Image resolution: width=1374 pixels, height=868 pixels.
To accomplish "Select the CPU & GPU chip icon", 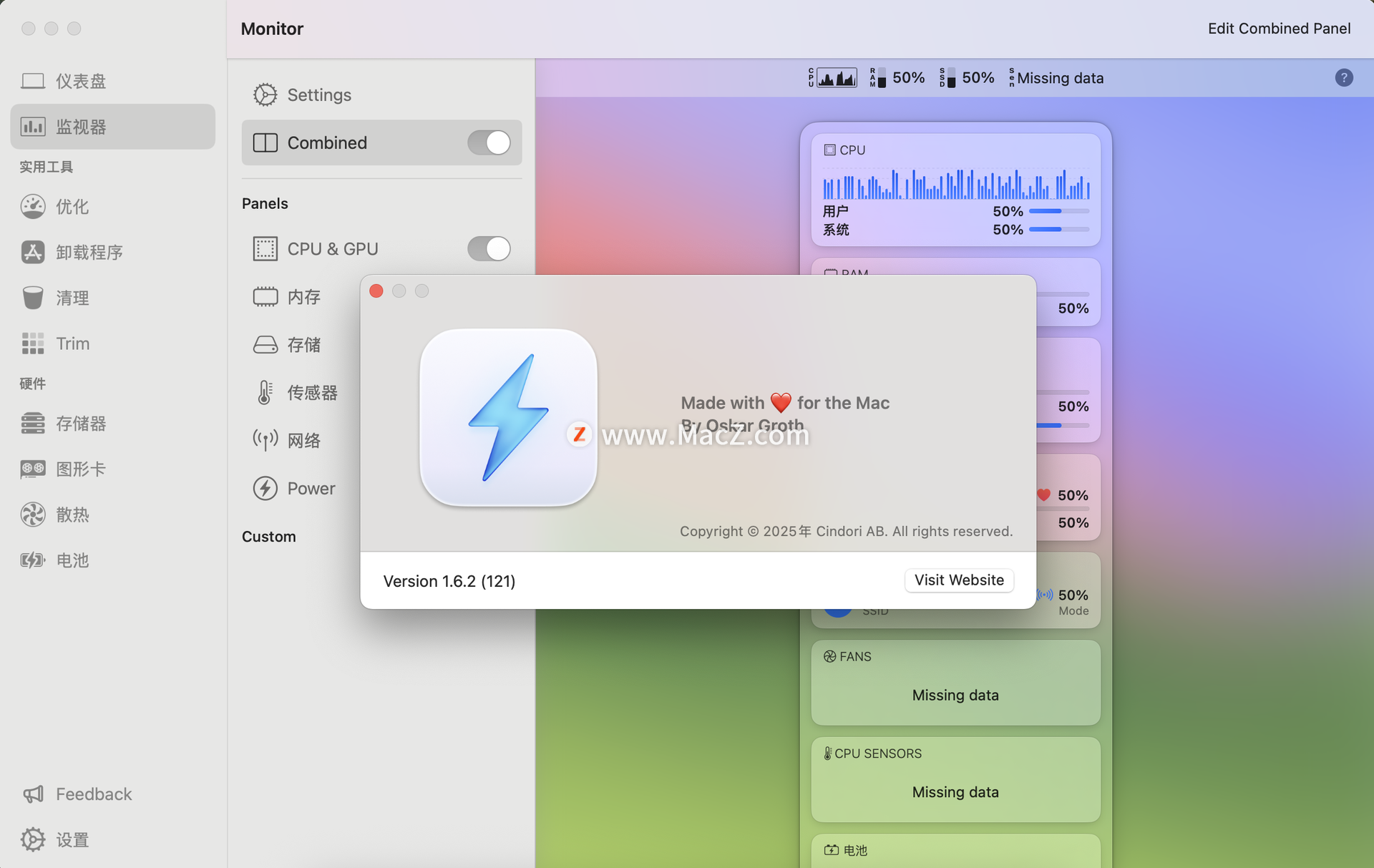I will (x=265, y=248).
